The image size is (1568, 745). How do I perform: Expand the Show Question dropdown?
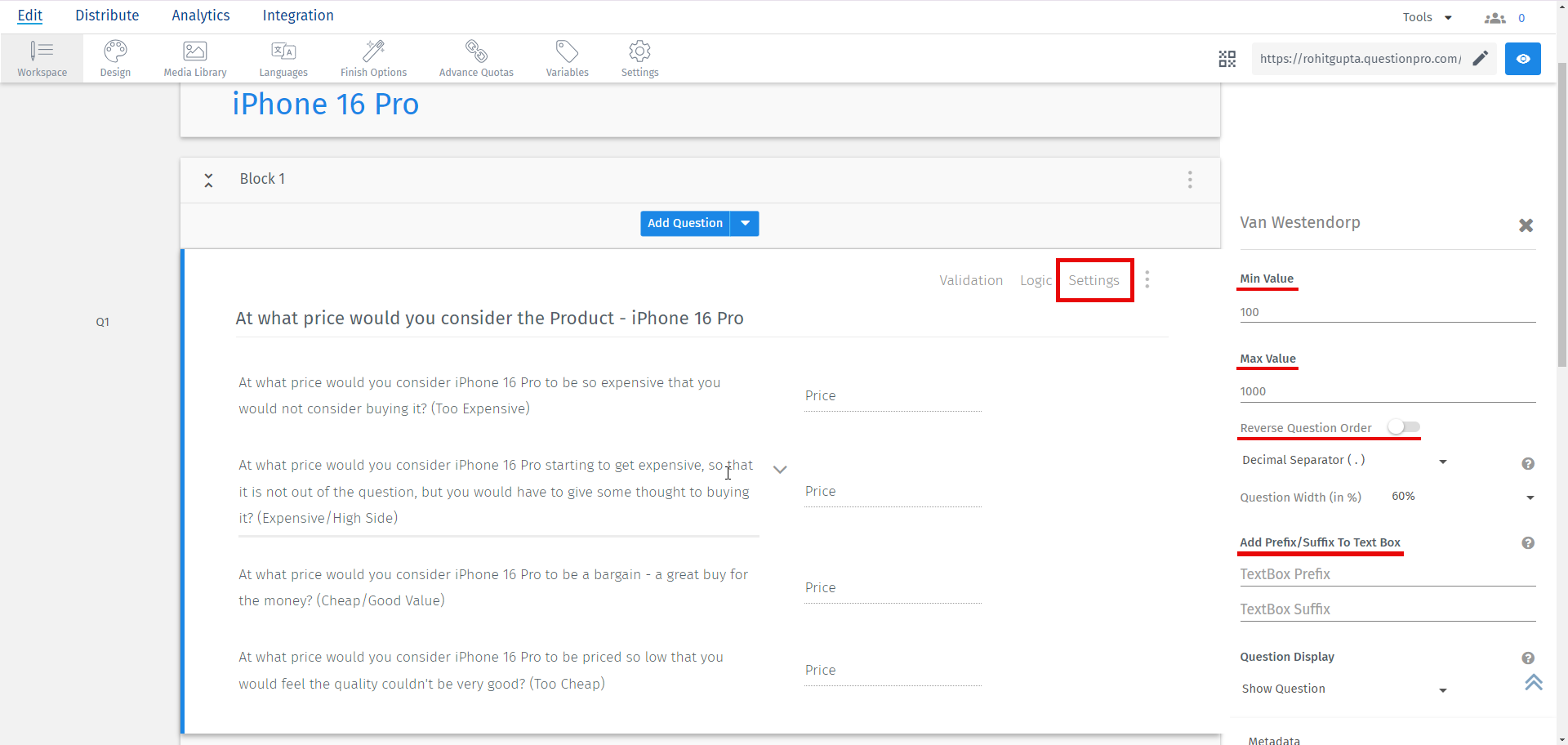click(x=1442, y=690)
